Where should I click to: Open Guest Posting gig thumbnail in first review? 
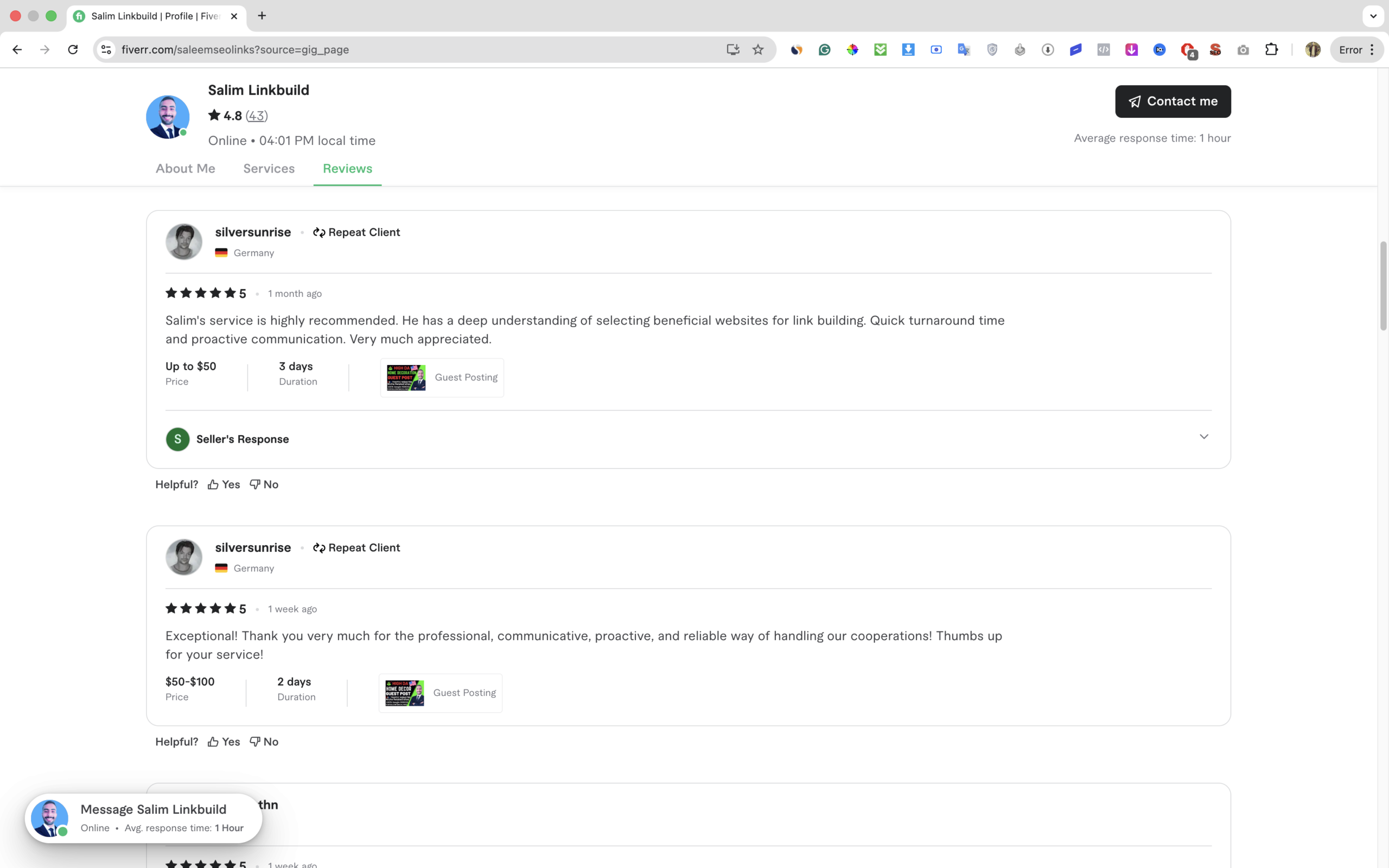point(406,377)
